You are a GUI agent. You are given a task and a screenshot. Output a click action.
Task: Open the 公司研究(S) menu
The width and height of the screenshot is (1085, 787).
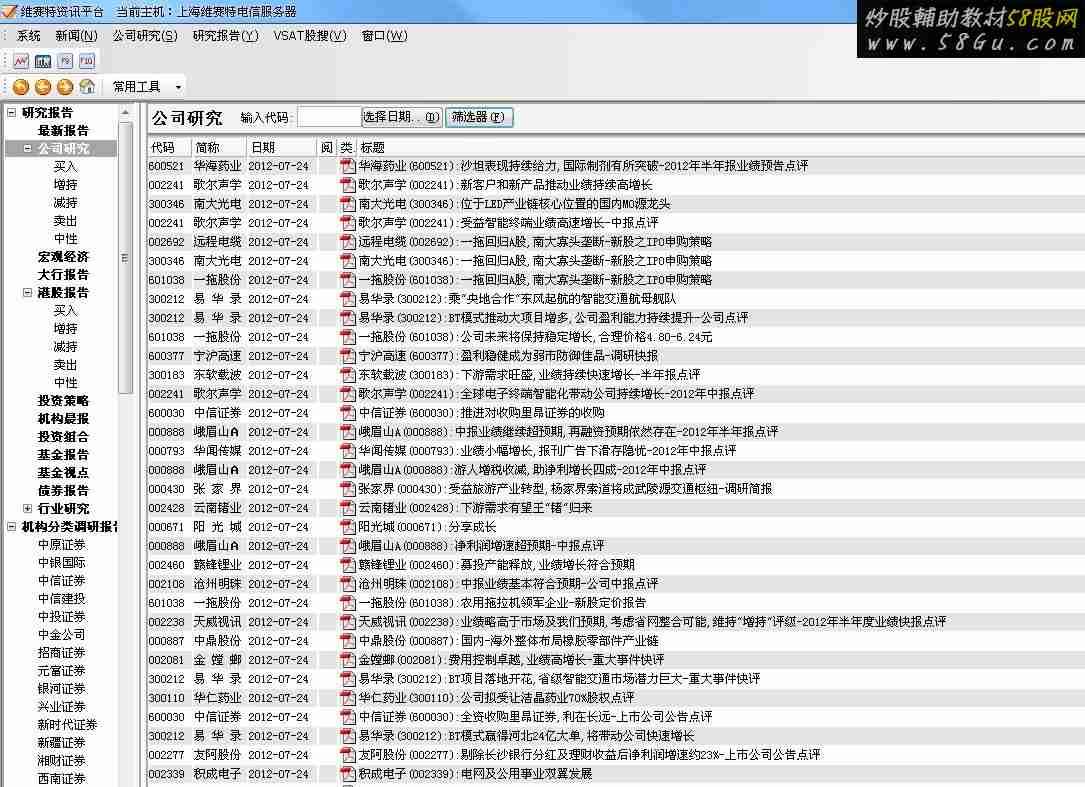tap(145, 36)
